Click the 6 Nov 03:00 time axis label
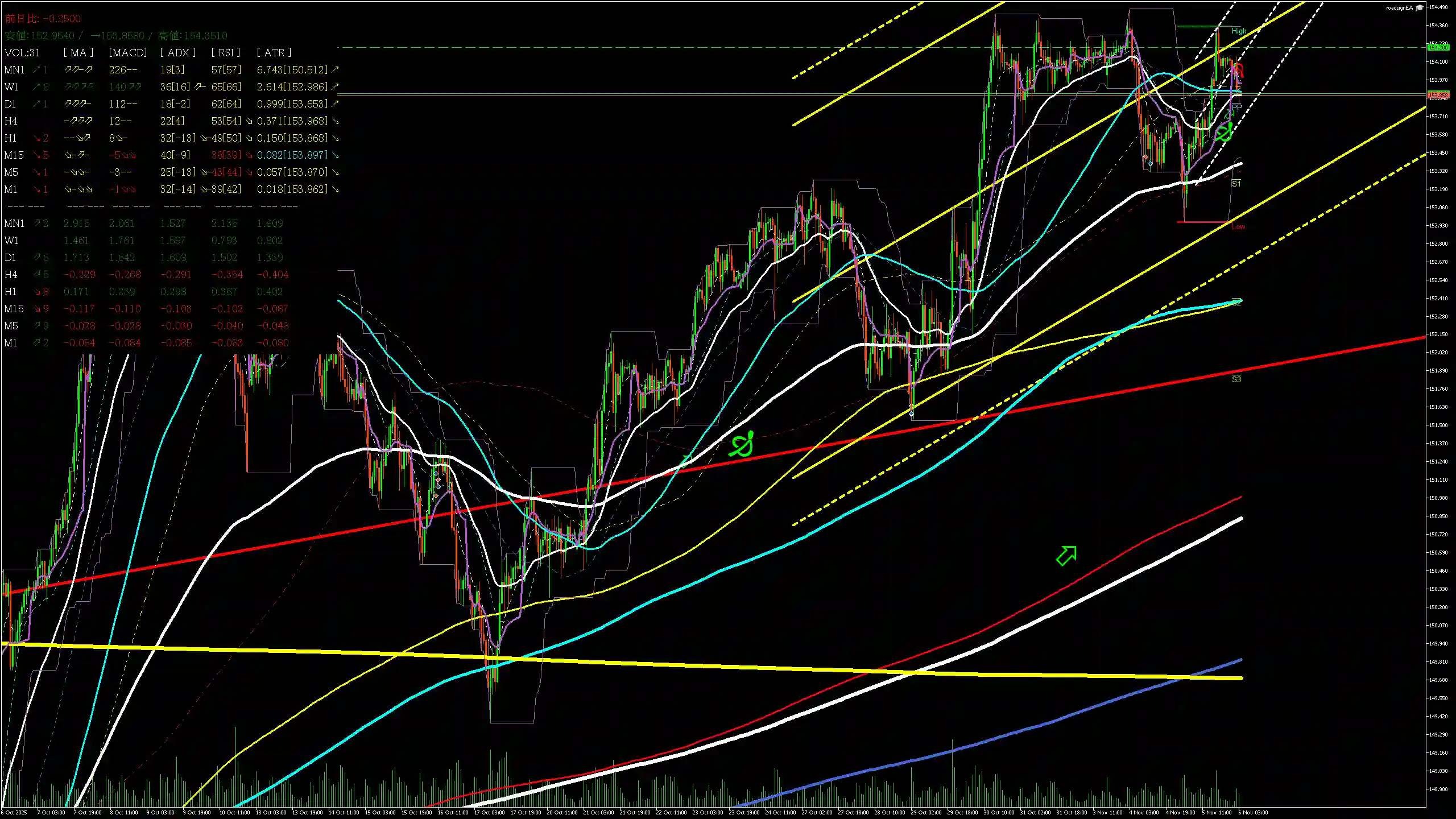 click(x=1253, y=812)
